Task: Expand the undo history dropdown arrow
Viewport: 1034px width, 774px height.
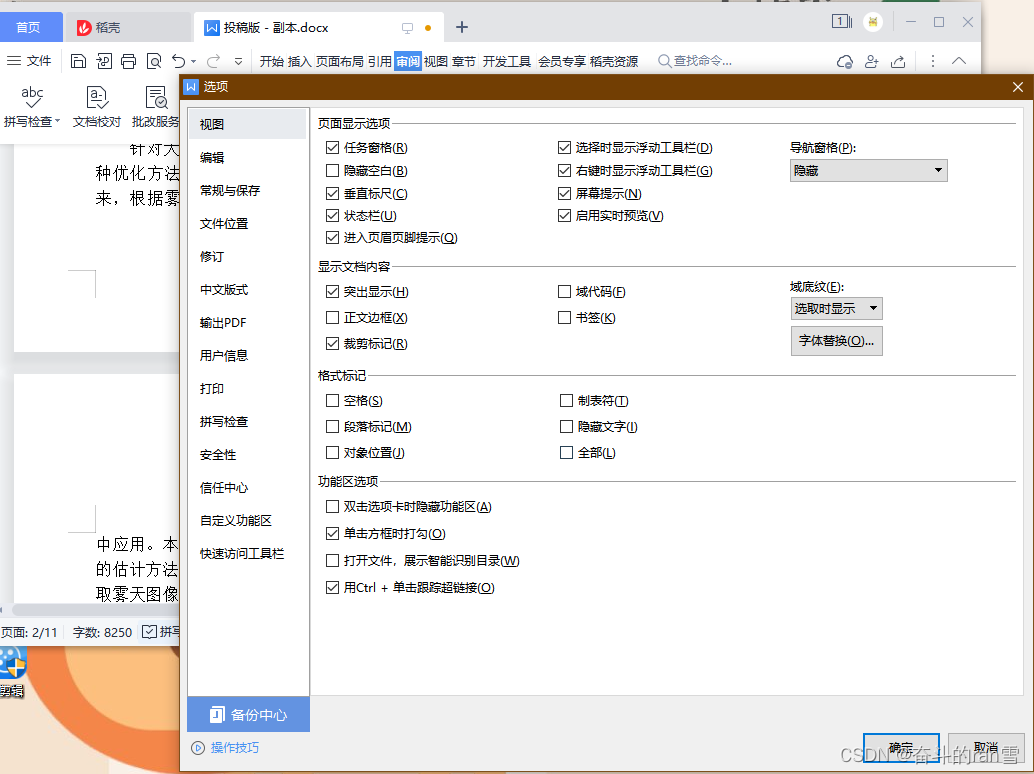Action: coord(194,61)
